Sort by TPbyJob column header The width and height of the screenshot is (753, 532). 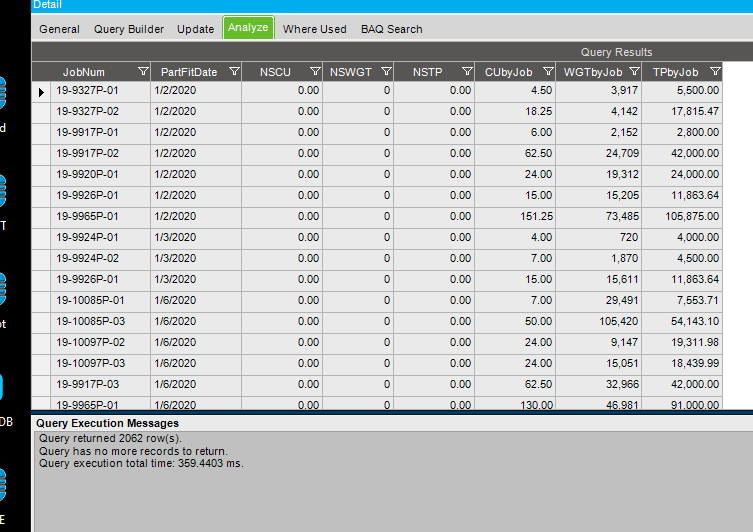tap(675, 72)
